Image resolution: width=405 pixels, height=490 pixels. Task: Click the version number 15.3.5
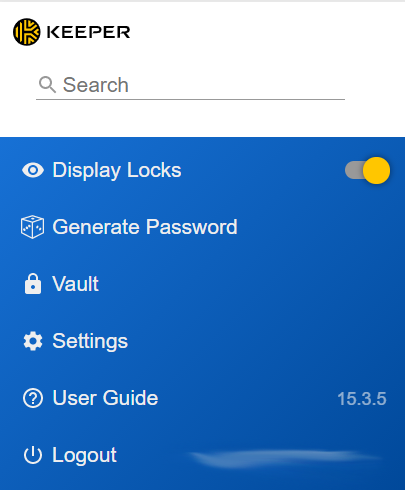point(362,399)
